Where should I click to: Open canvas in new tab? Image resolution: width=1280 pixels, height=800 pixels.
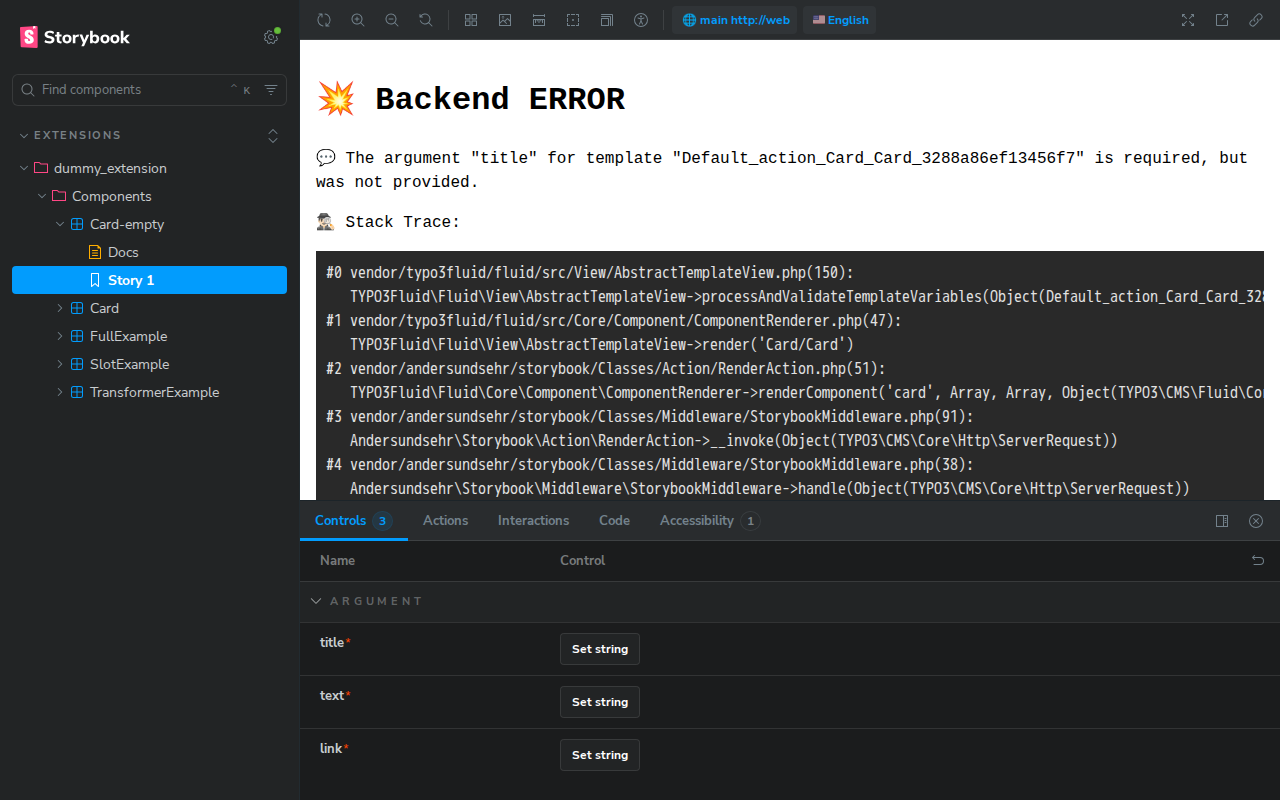1222,20
